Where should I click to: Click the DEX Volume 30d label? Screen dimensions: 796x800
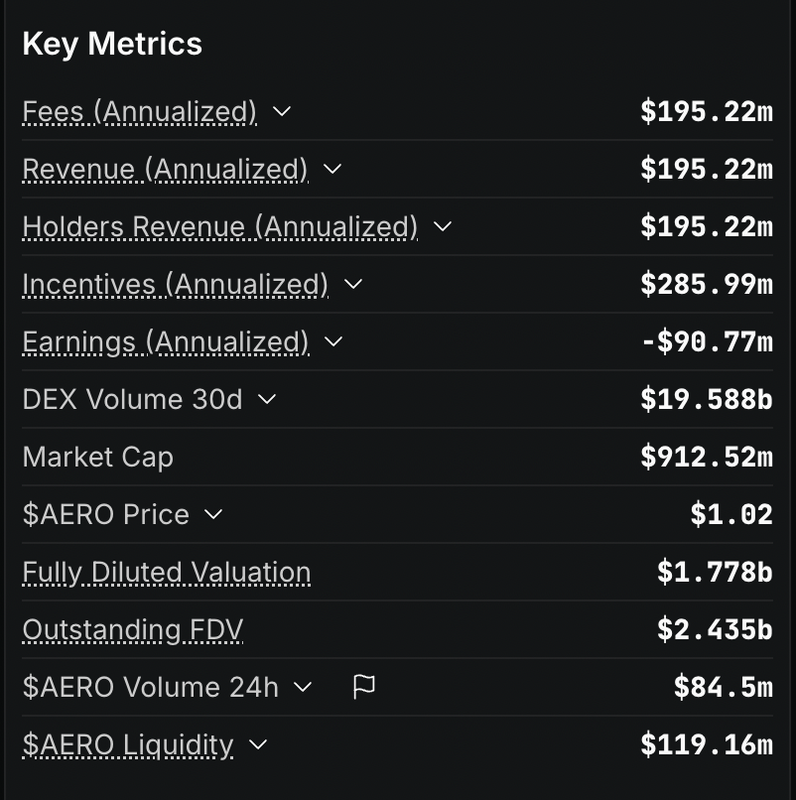coord(133,399)
